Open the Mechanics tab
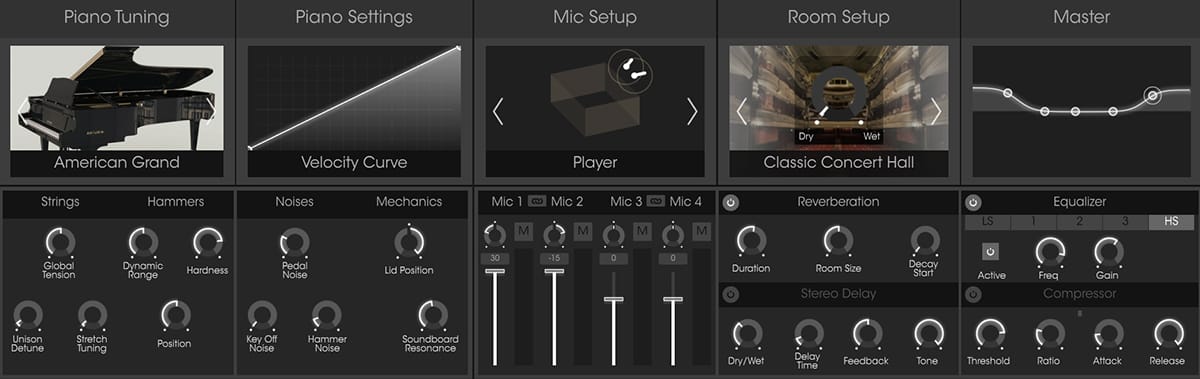 point(409,202)
